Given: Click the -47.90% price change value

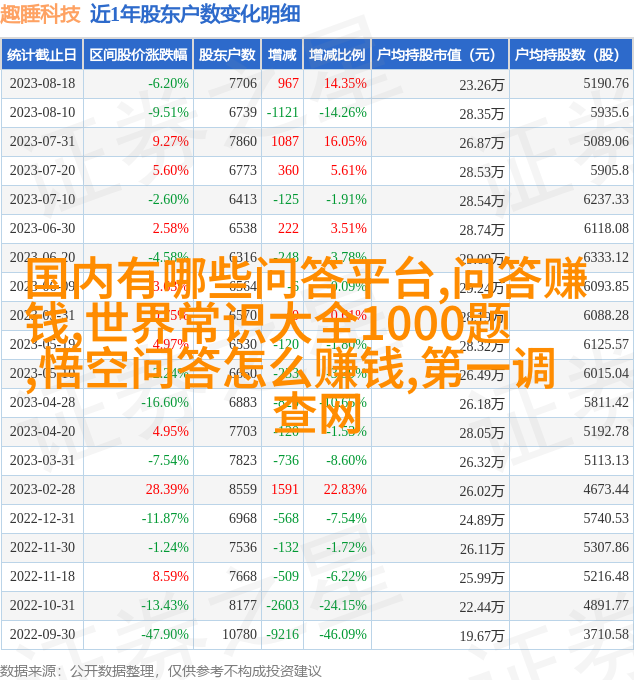Looking at the screenshot, I should tap(165, 634).
